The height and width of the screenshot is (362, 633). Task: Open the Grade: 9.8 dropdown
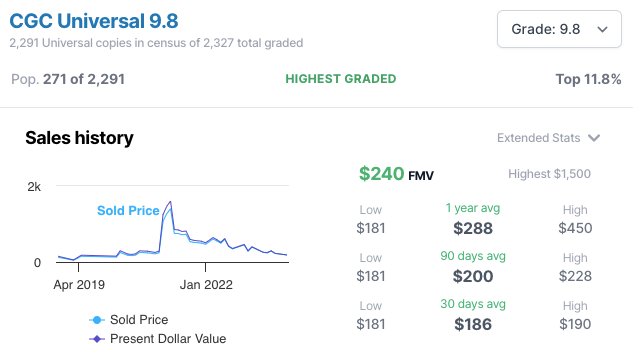coord(559,29)
